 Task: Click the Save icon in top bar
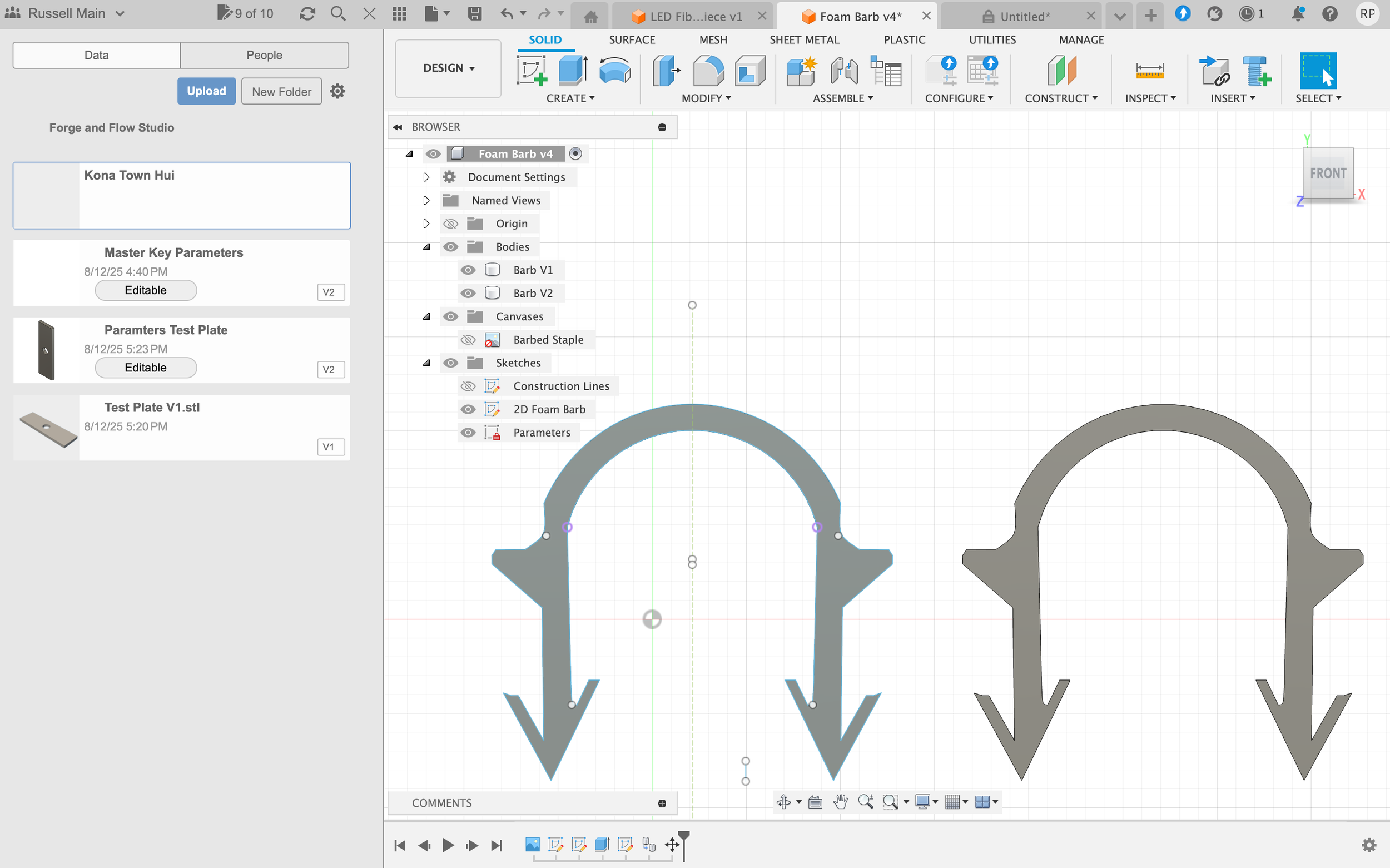(x=475, y=14)
